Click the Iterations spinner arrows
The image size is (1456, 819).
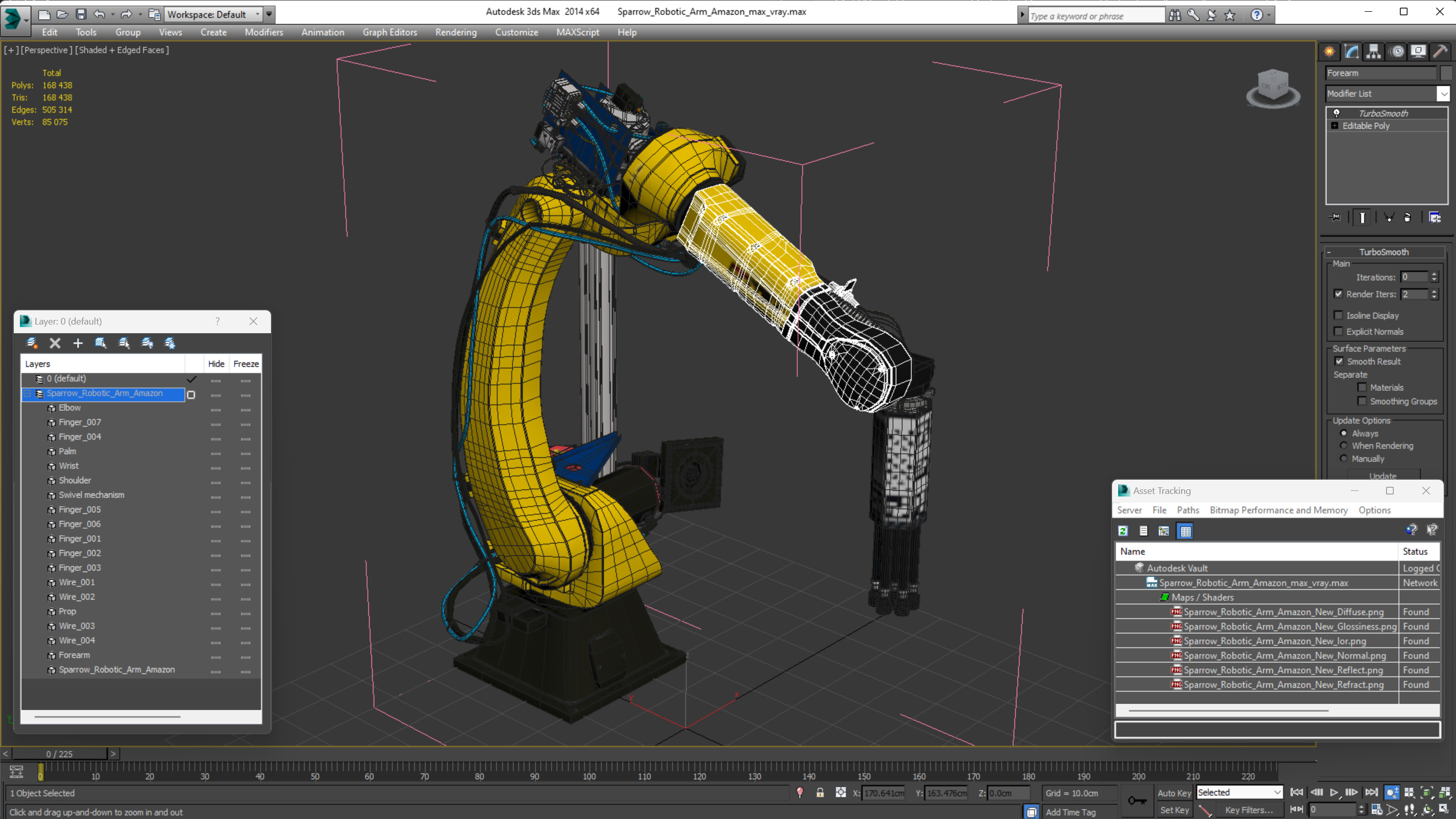pyautogui.click(x=1434, y=277)
